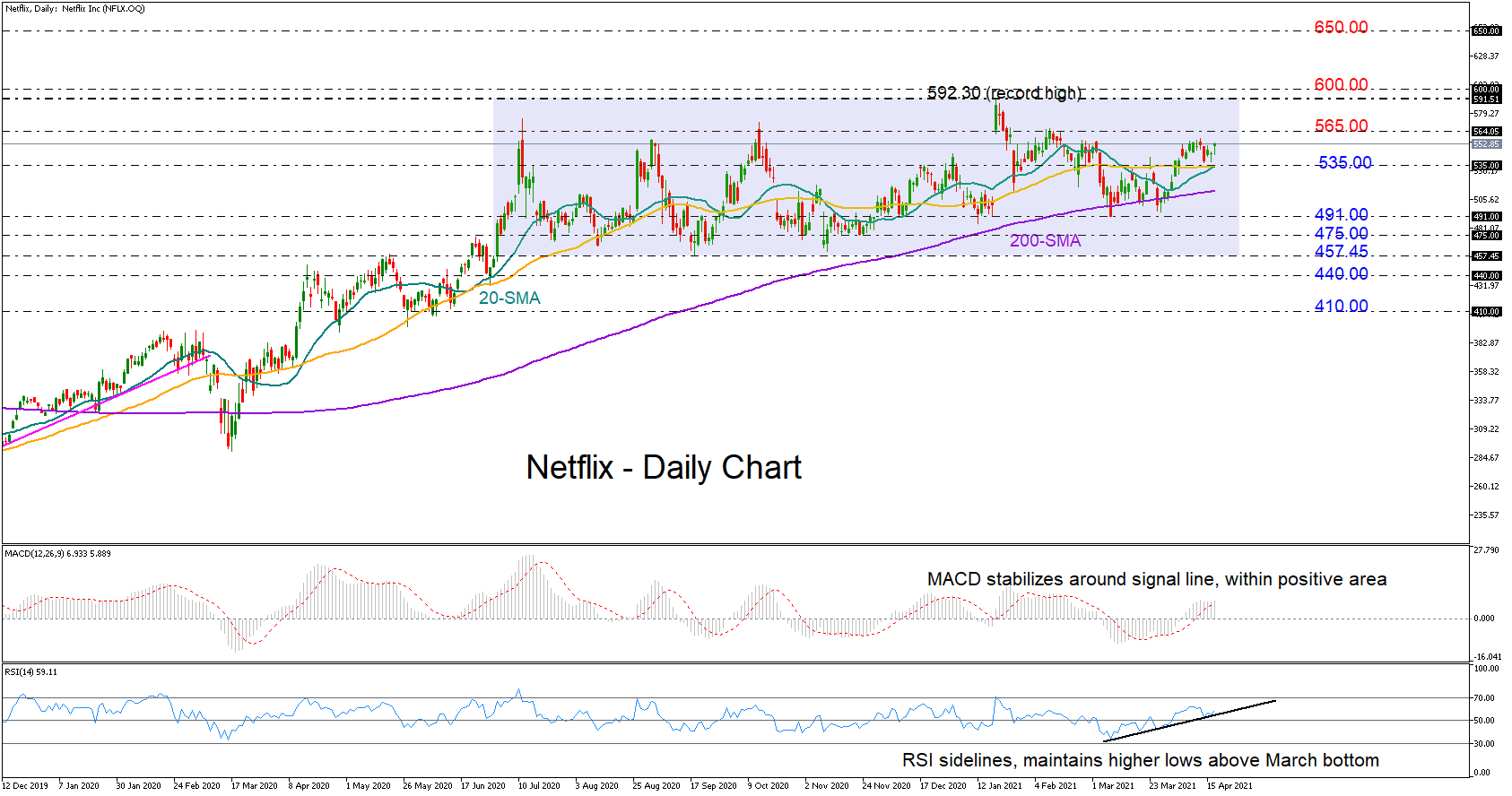Click the '8 Apr 2020' date label
This screenshot has width=1512, height=796.
308,786
